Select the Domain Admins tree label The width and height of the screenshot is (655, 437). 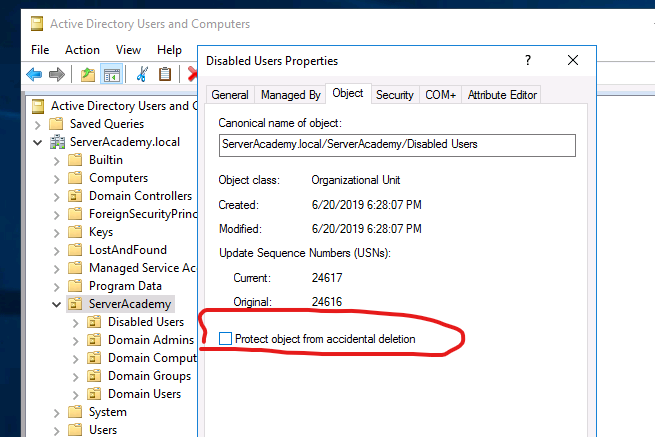point(151,340)
